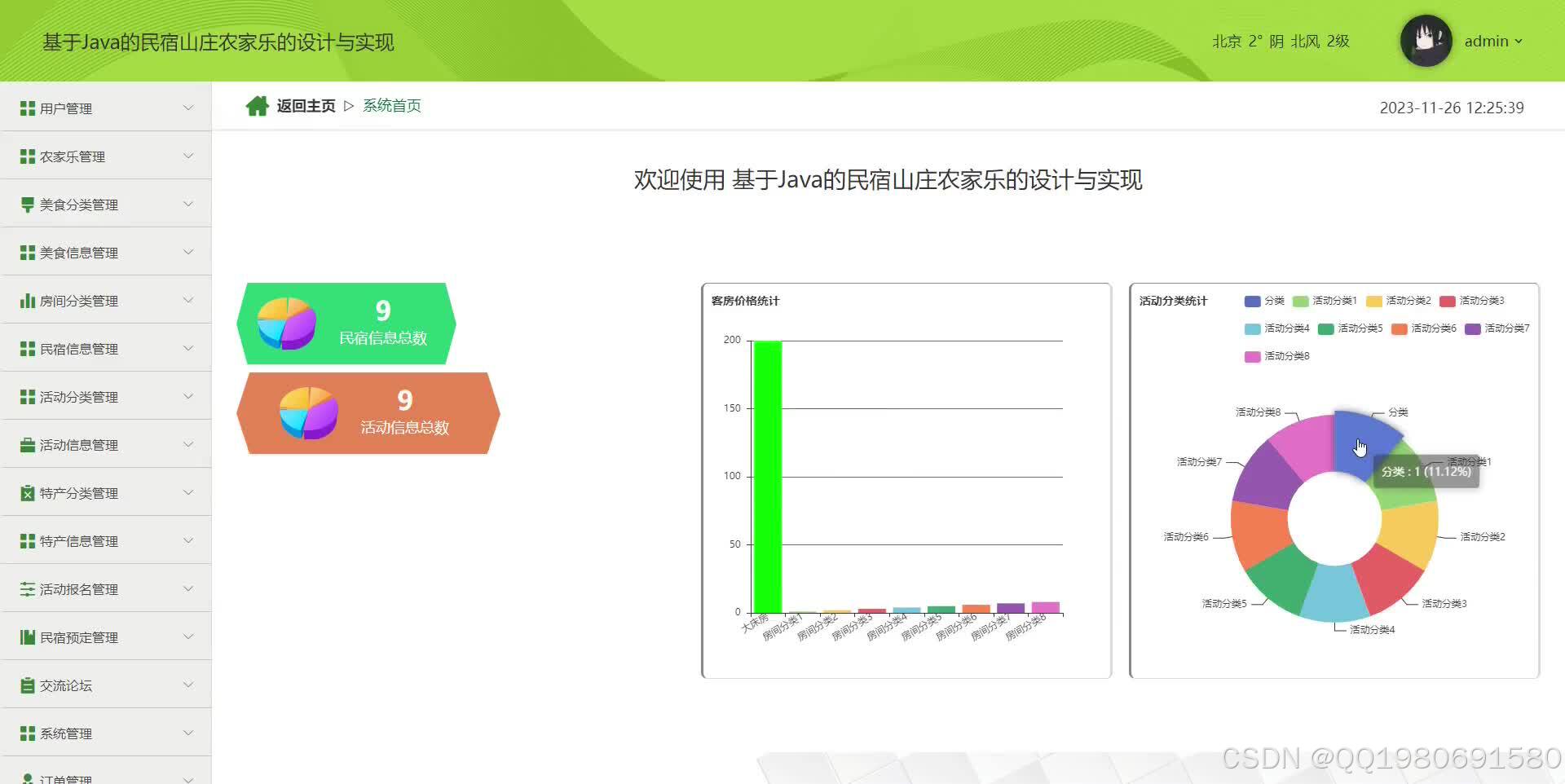
Task: Open 民宿预定管理 menu item
Action: pos(106,636)
